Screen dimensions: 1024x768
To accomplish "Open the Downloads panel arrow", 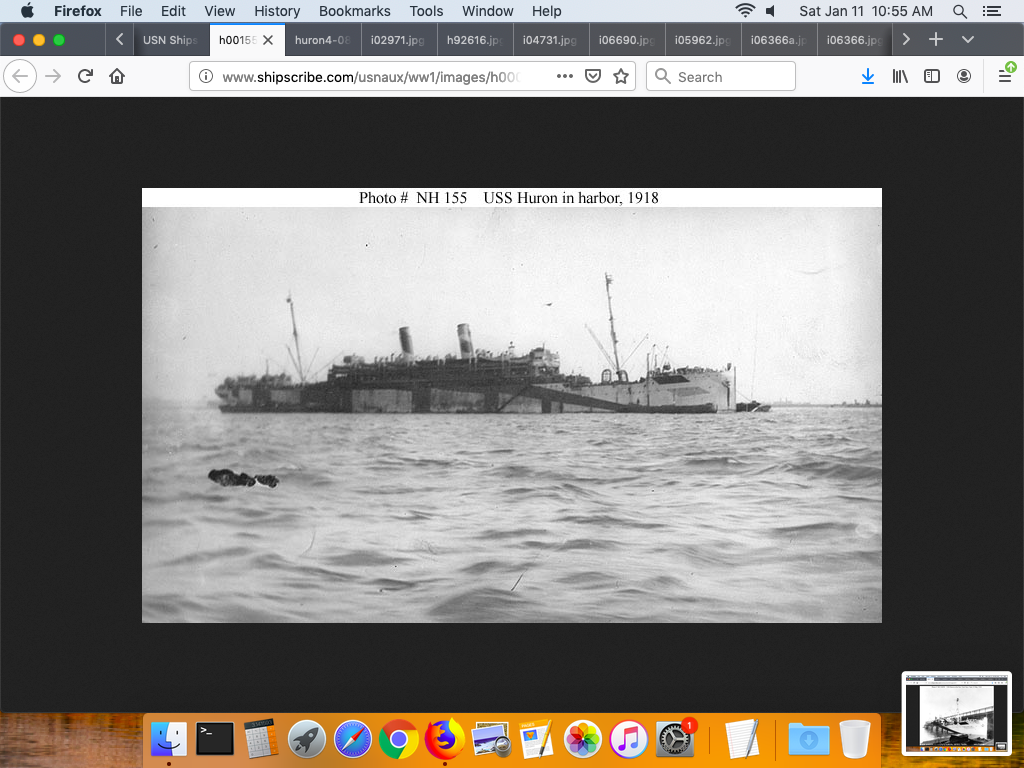I will pyautogui.click(x=868, y=77).
